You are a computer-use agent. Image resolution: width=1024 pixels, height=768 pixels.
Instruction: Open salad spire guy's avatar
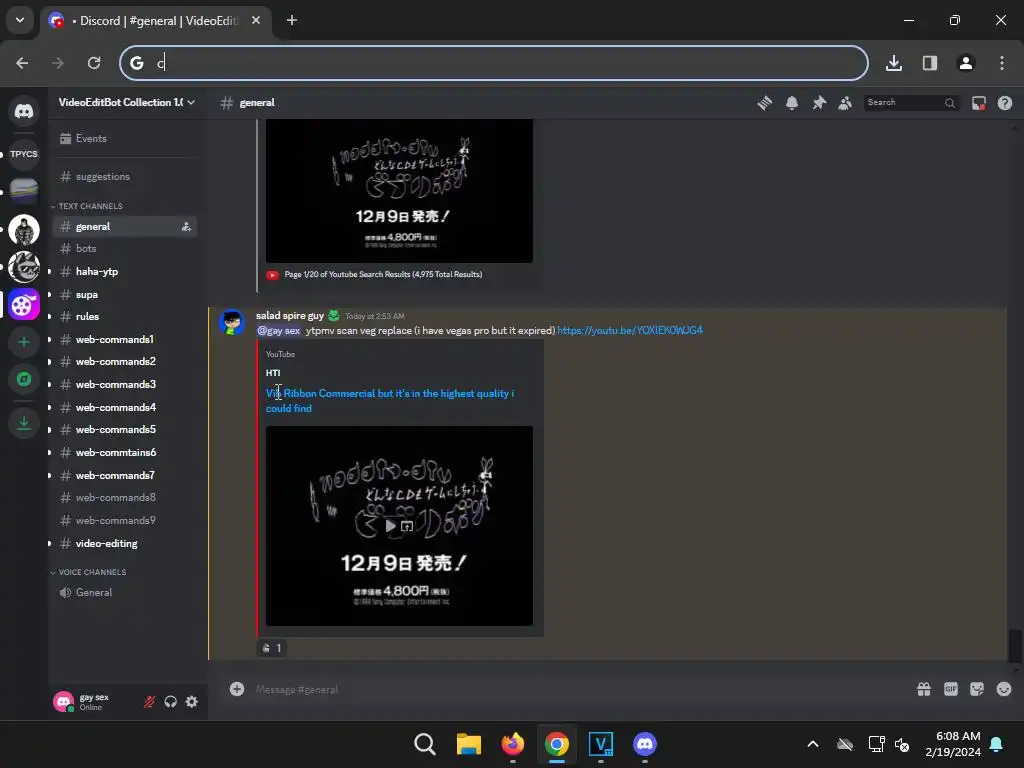232,323
